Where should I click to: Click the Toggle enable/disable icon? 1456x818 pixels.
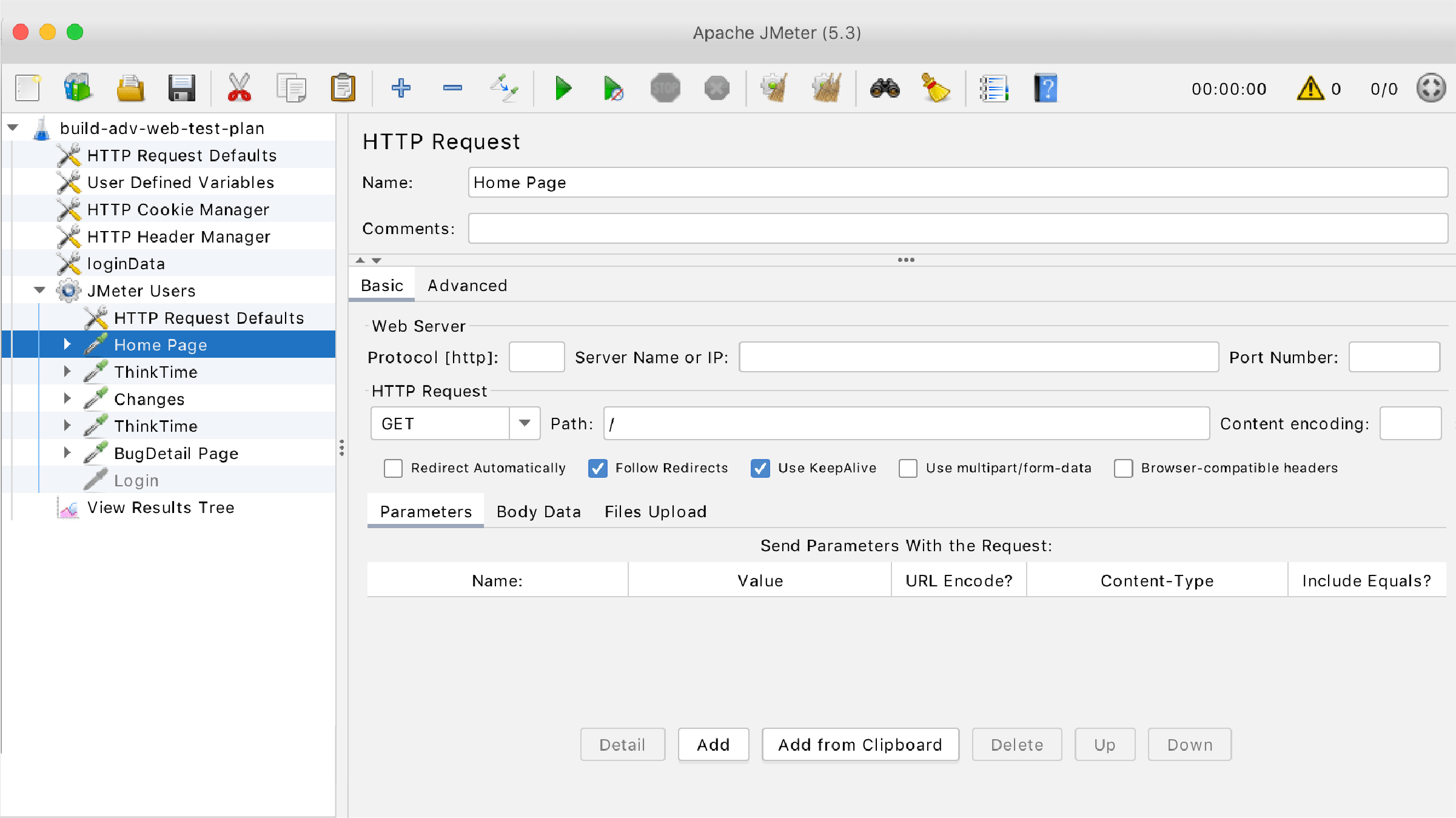click(x=505, y=89)
